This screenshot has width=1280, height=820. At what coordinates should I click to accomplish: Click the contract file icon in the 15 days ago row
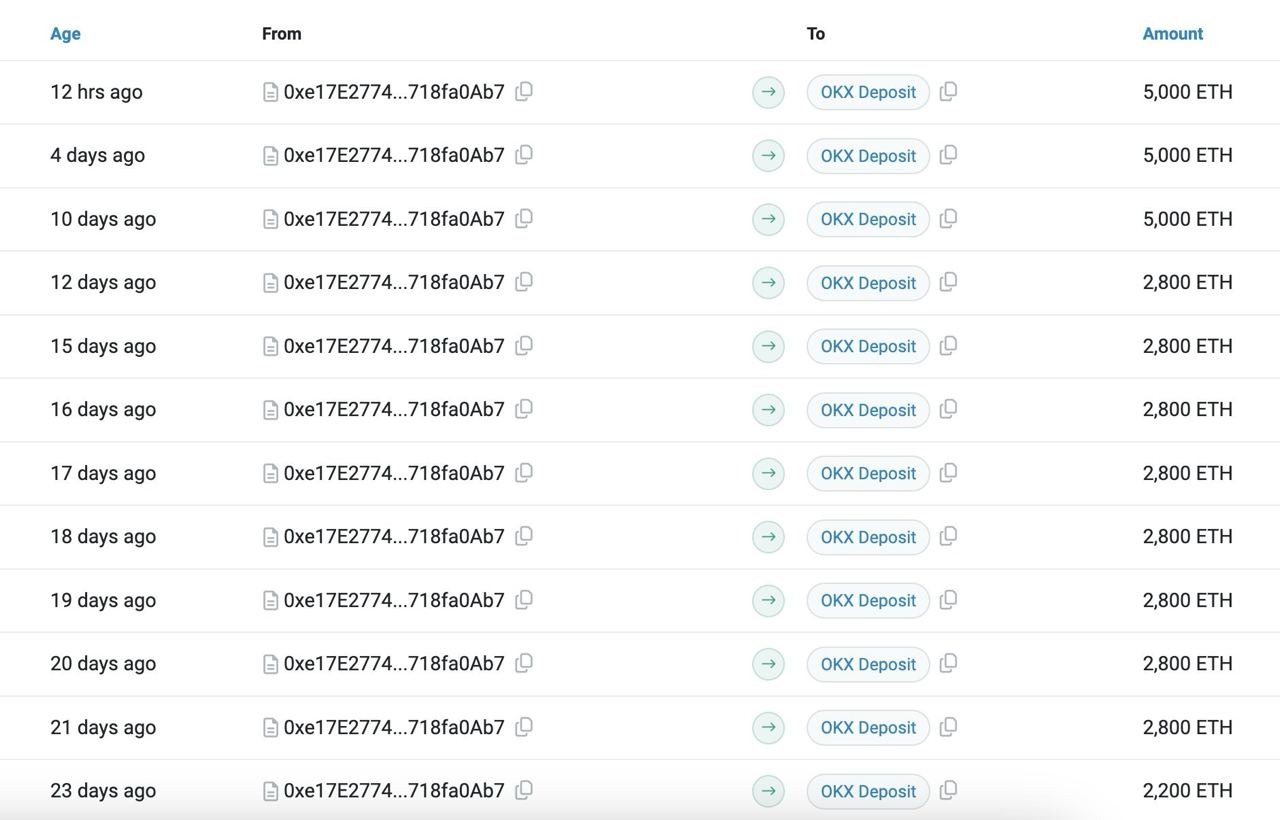[x=270, y=346]
